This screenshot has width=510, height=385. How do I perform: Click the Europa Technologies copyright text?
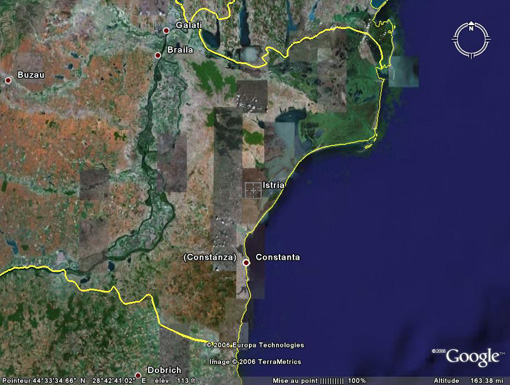coord(255,345)
